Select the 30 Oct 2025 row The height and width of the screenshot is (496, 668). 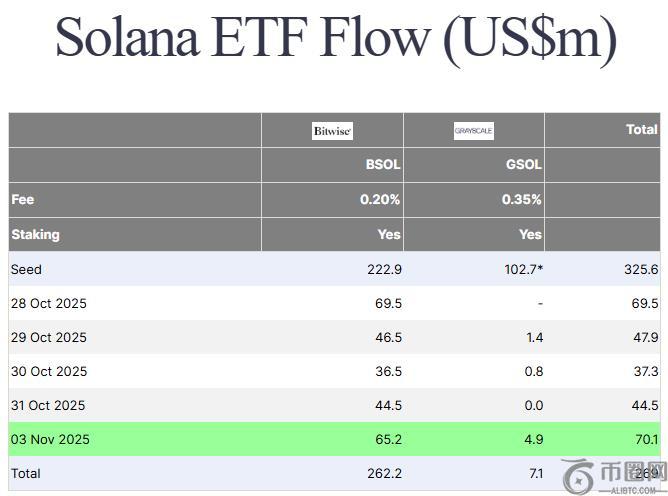click(49, 372)
